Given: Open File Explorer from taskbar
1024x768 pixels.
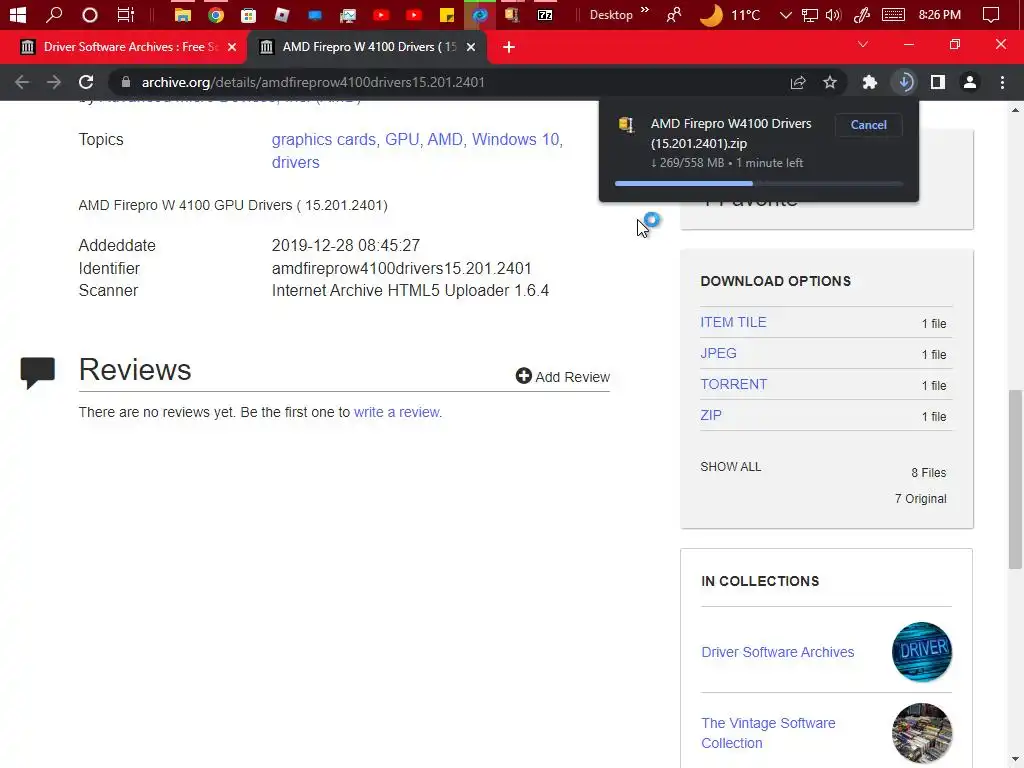Looking at the screenshot, I should pyautogui.click(x=182, y=14).
